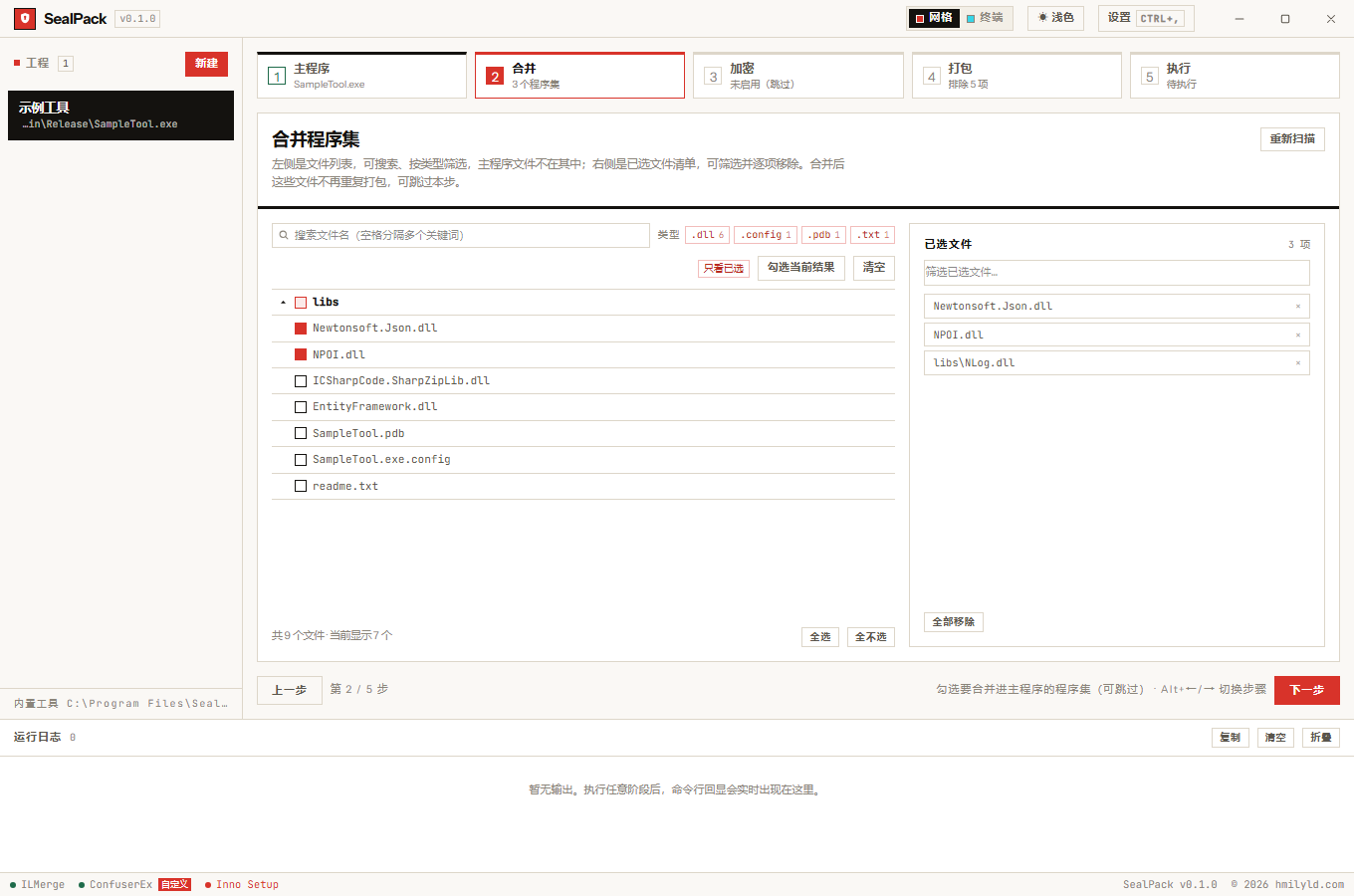The image size is (1354, 896).
Task: Click the file name search field
Action: tap(461, 235)
